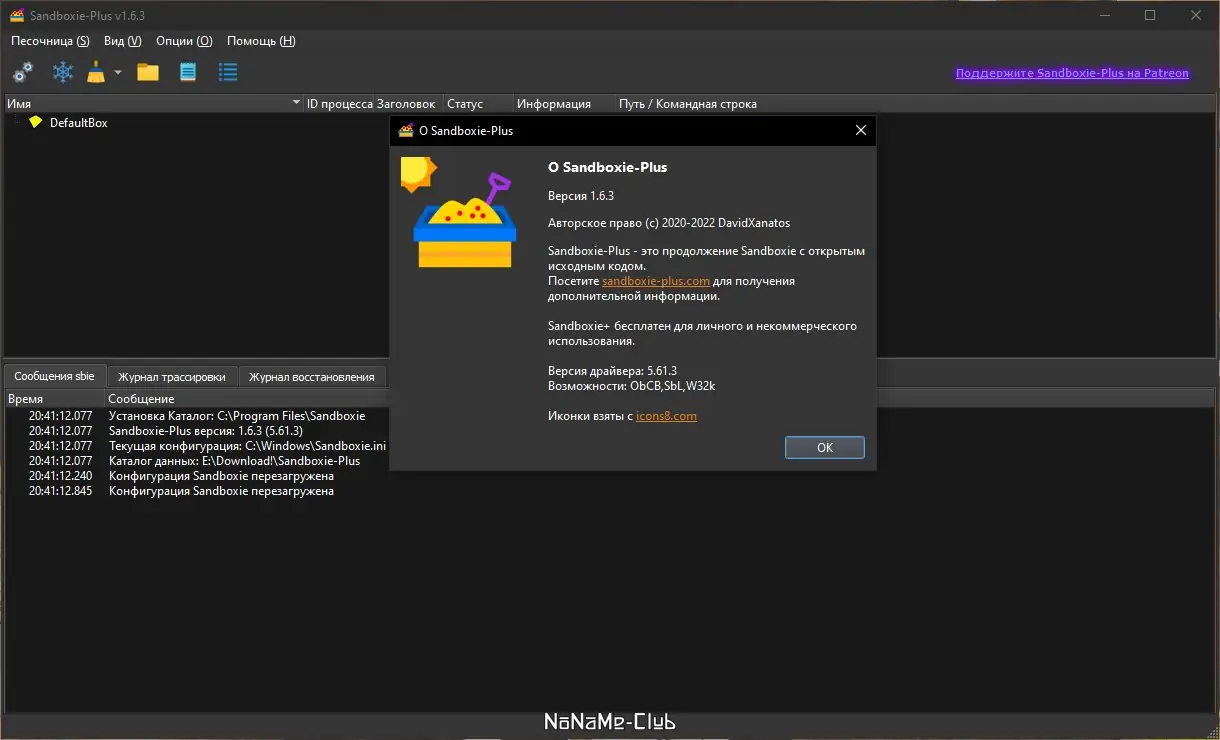
Task: Click the sandbox logo in About dialog
Action: click(459, 212)
